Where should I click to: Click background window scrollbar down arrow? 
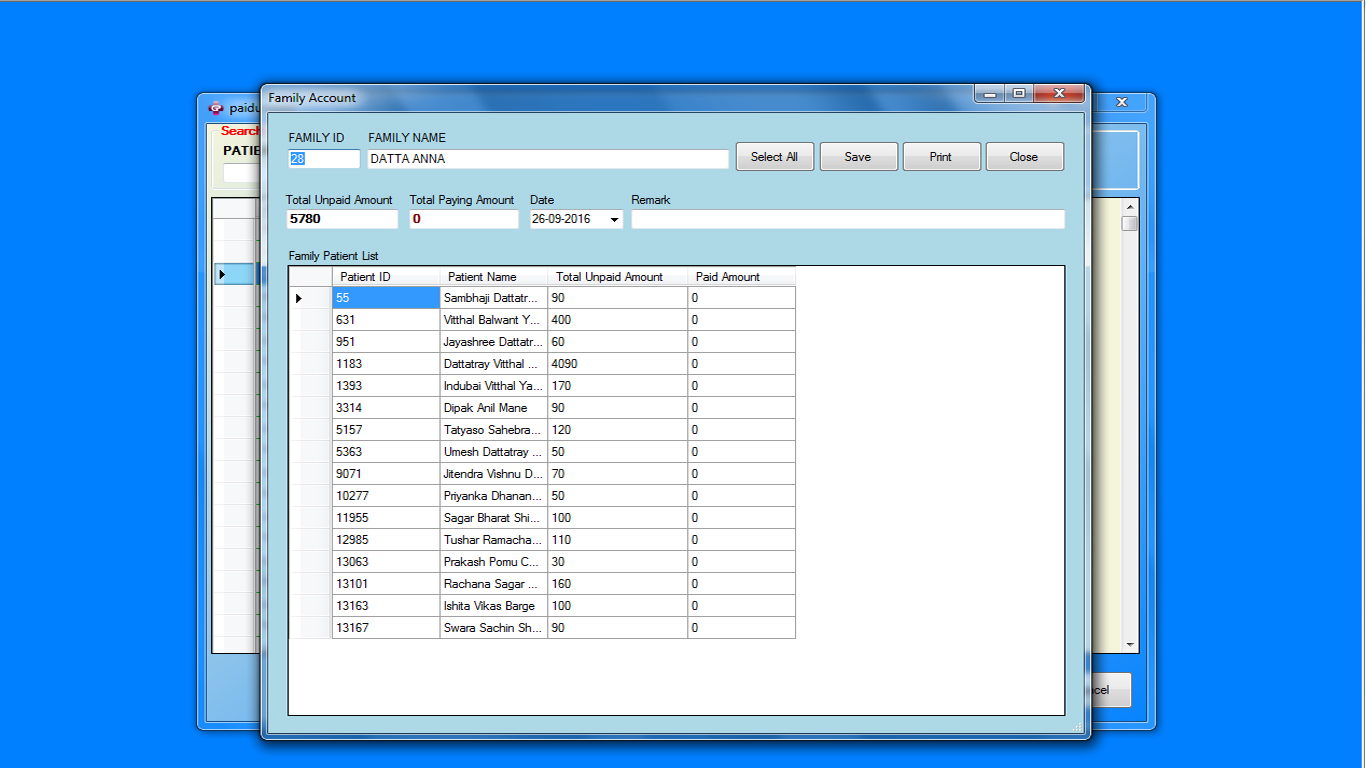tap(1130, 646)
